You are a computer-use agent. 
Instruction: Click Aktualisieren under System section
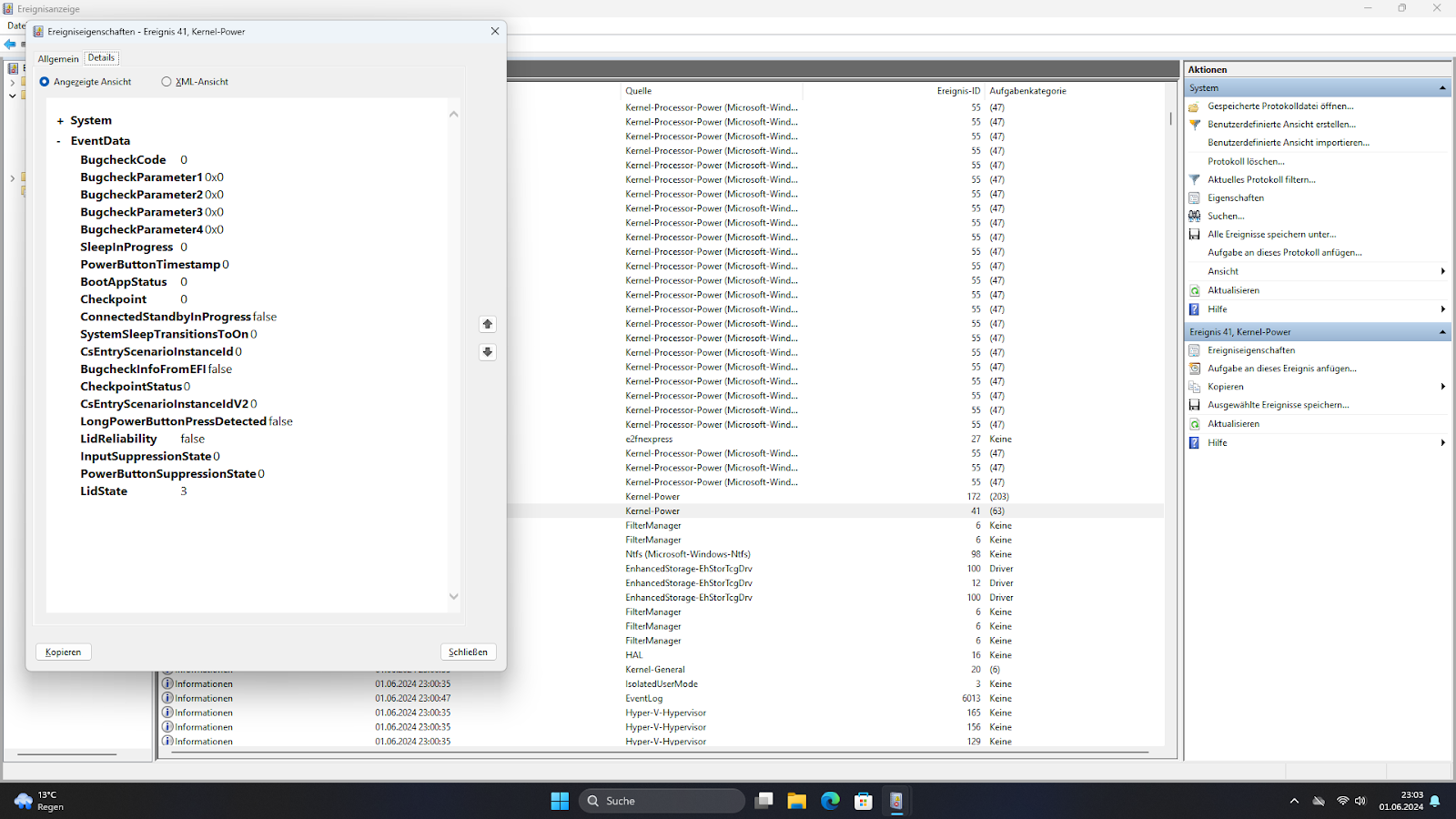click(x=1233, y=290)
